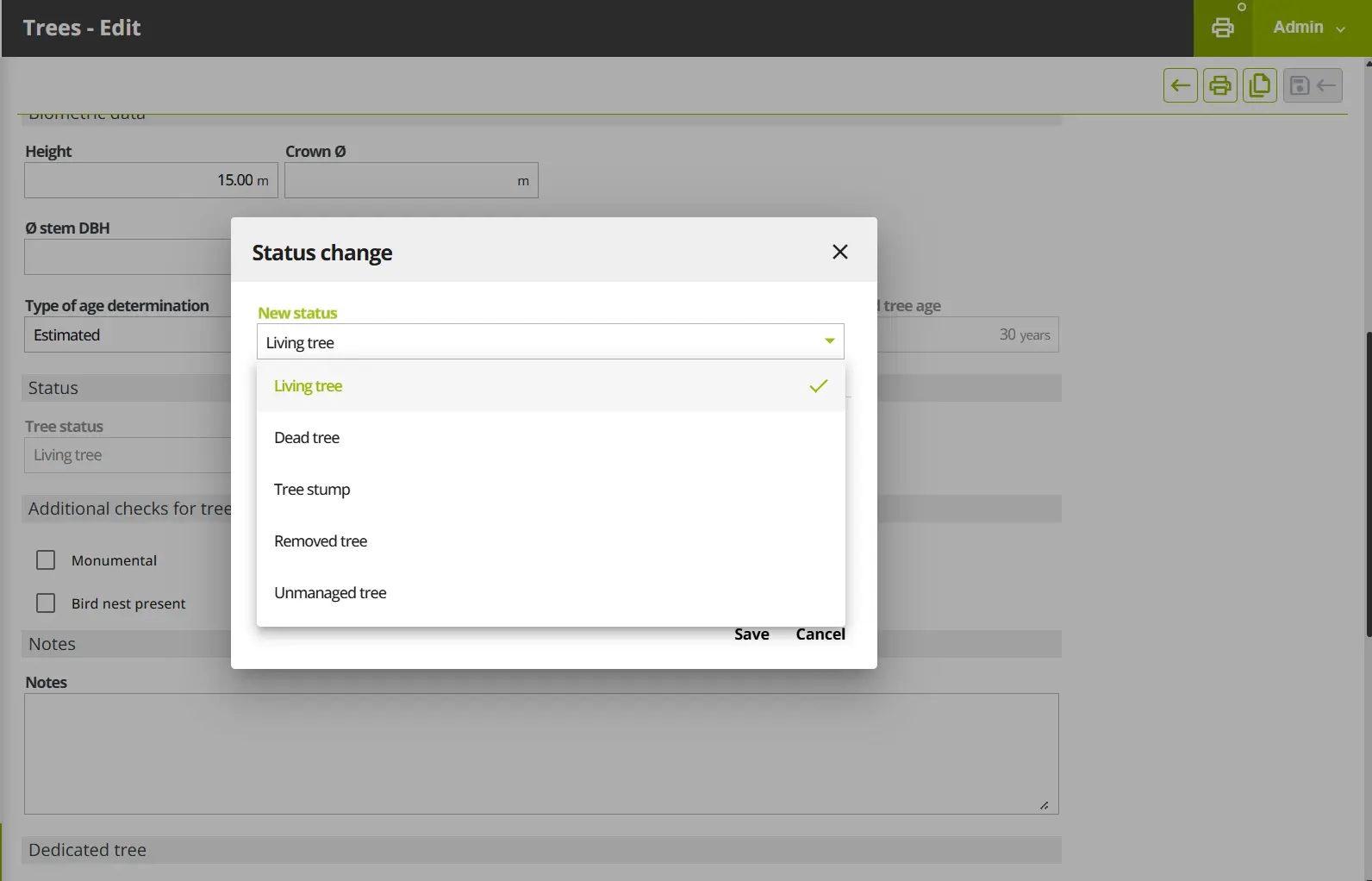Select the Removed tree option
This screenshot has height=881, width=1372.
point(551,541)
